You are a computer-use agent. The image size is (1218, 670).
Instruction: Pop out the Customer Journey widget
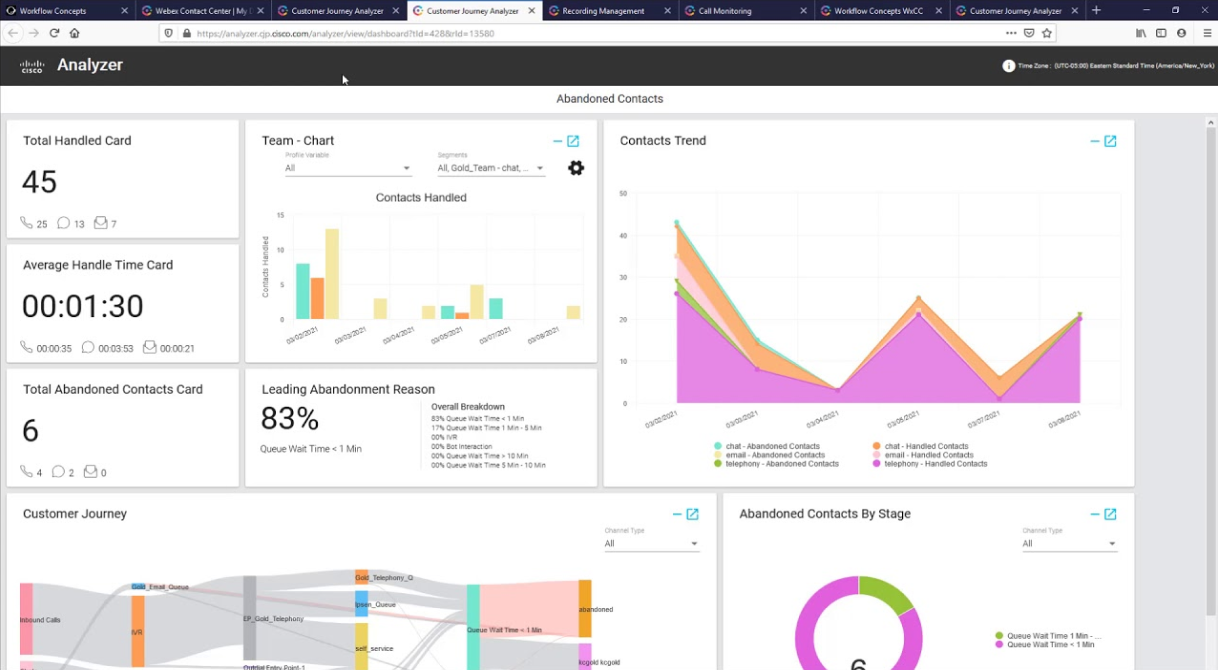tap(692, 514)
